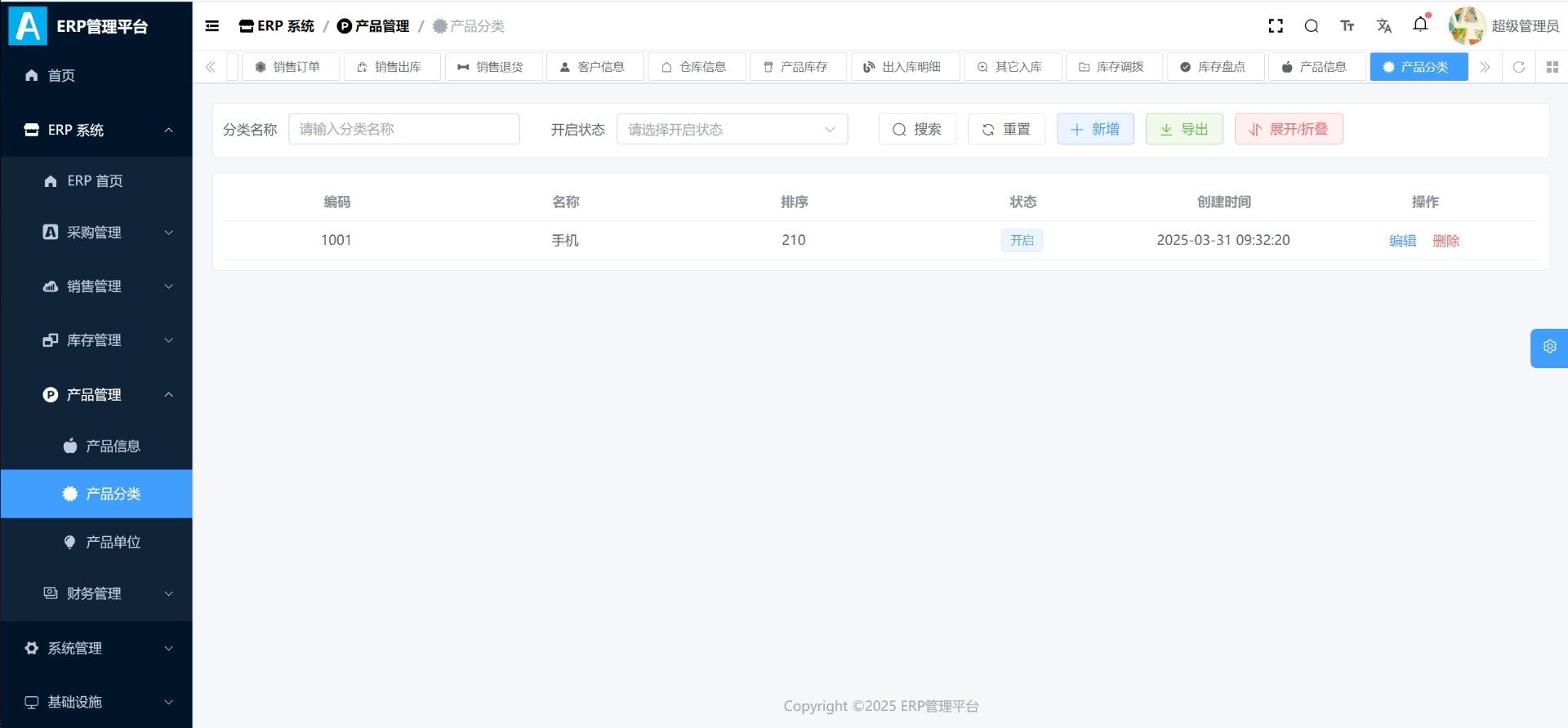Switch to the 库存盘点 tab
The image size is (1568, 728).
tap(1216, 67)
